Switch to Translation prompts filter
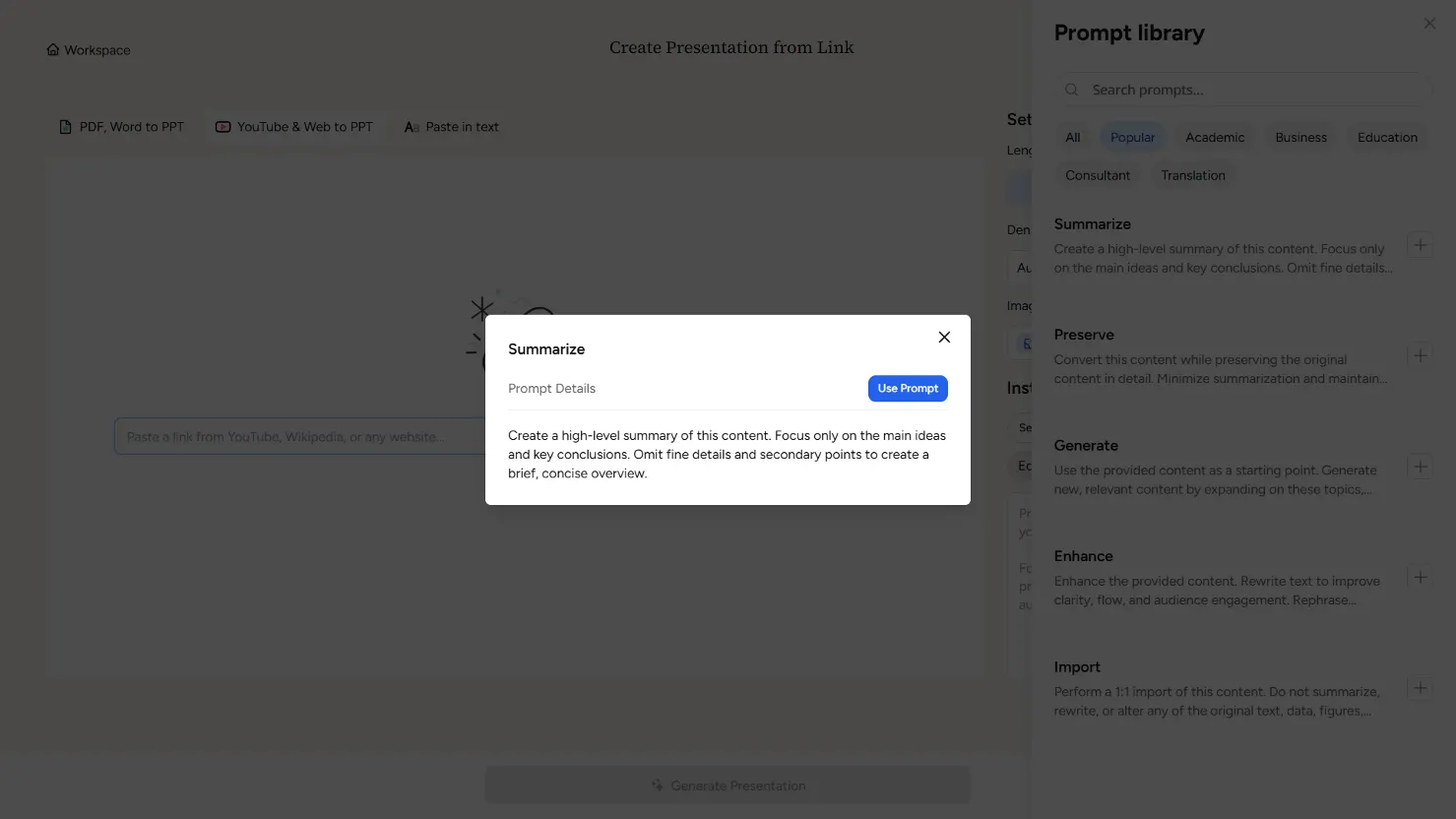The height and width of the screenshot is (819, 1456). click(1192, 175)
